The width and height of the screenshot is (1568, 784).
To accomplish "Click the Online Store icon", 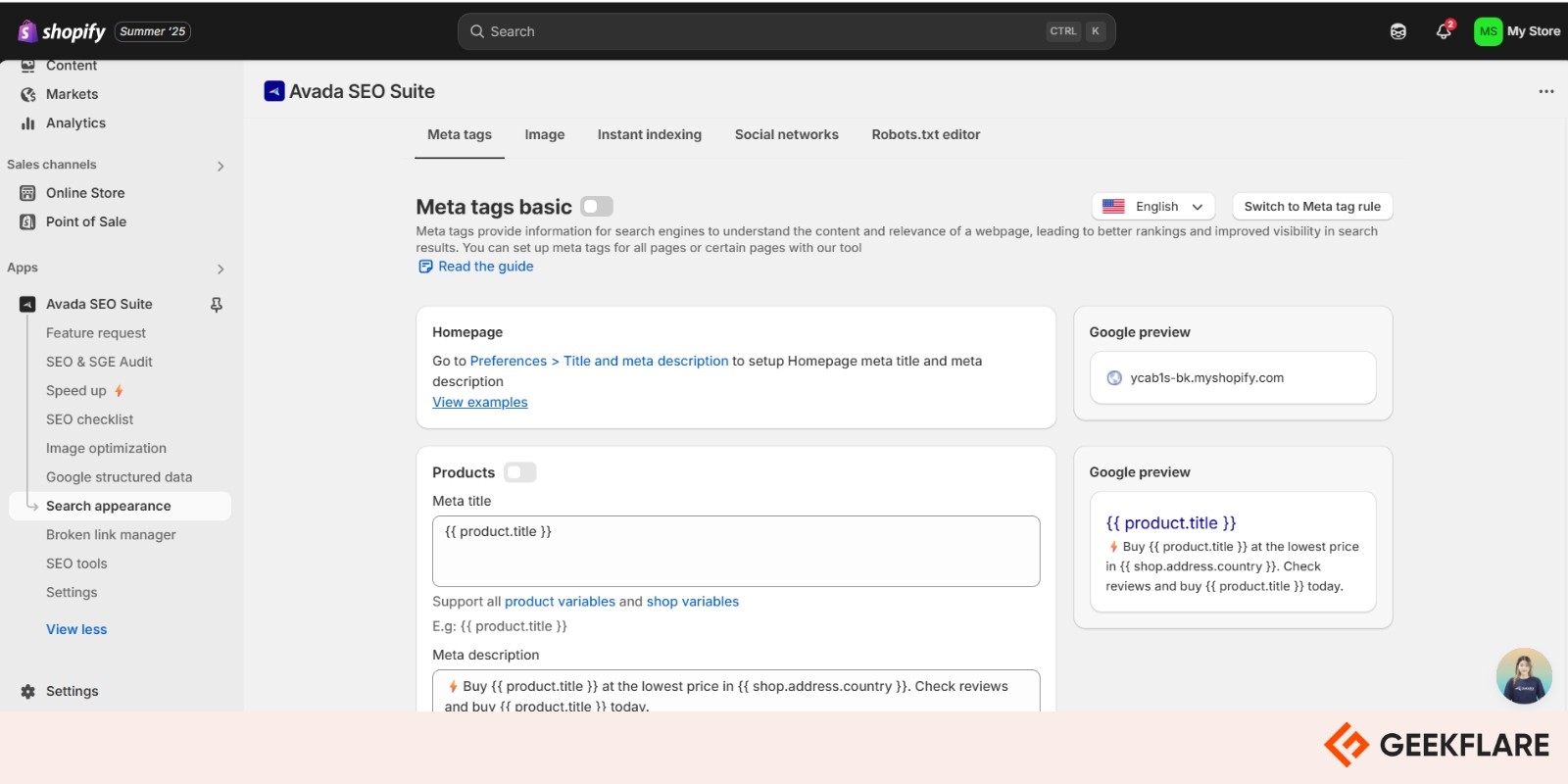I will [27, 193].
